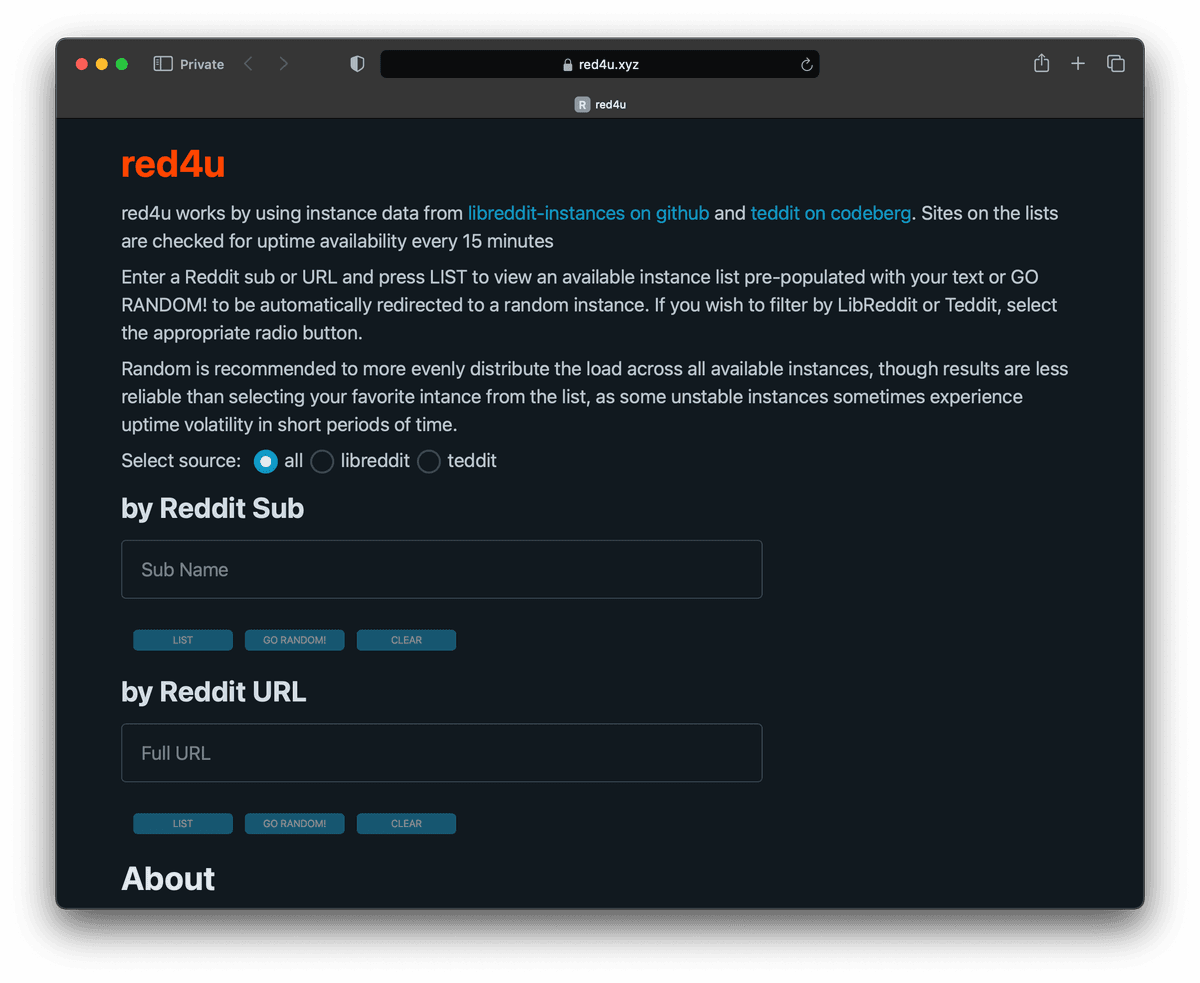Click the green full-screen window button

[122, 64]
